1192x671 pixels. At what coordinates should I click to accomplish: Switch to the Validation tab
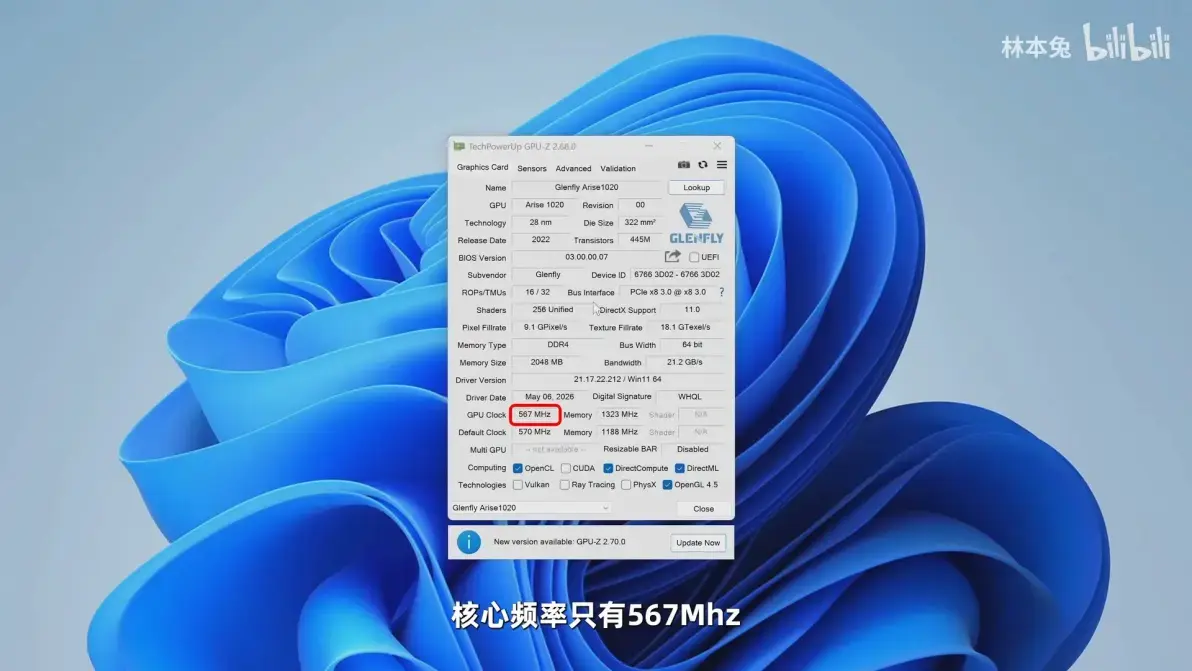(x=618, y=169)
